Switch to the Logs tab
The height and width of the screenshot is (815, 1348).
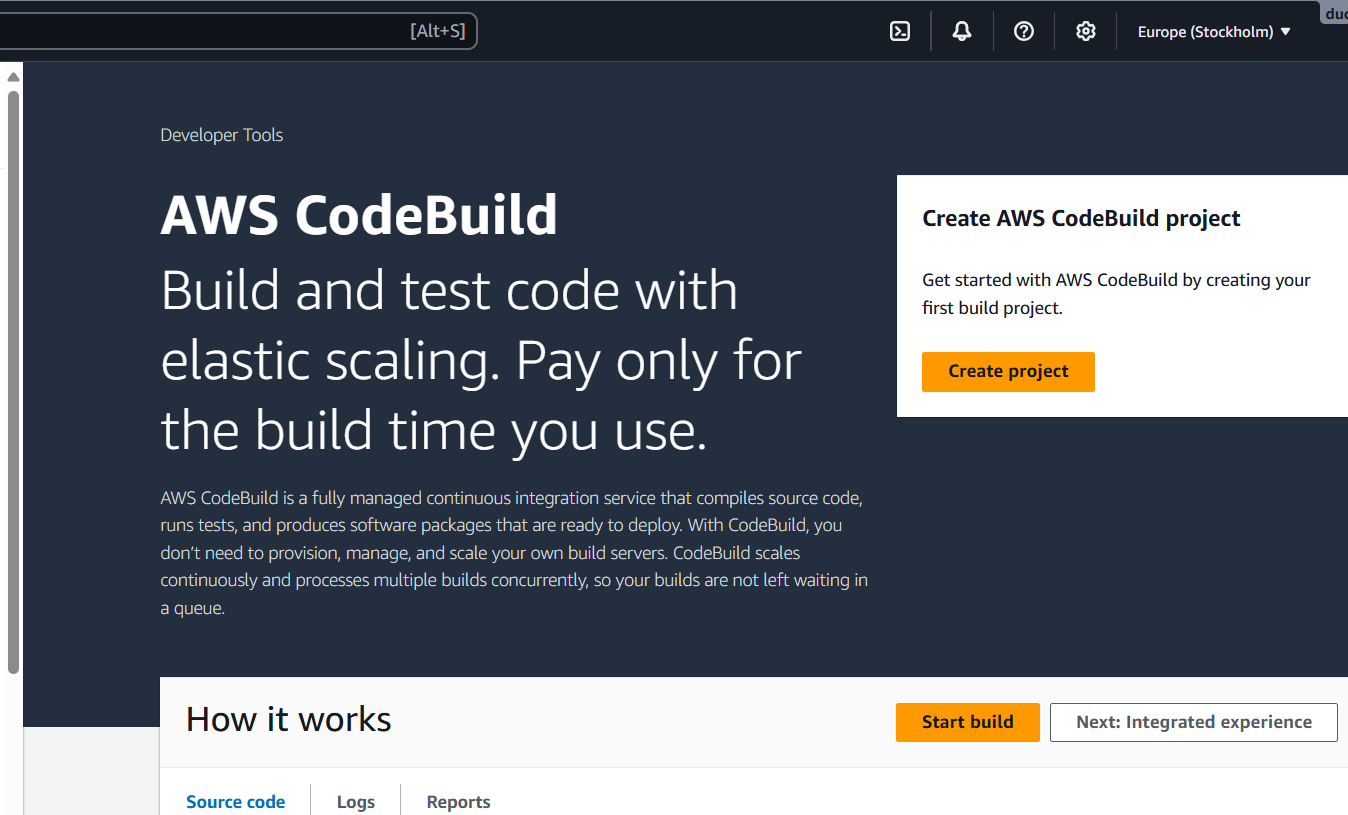pos(356,801)
